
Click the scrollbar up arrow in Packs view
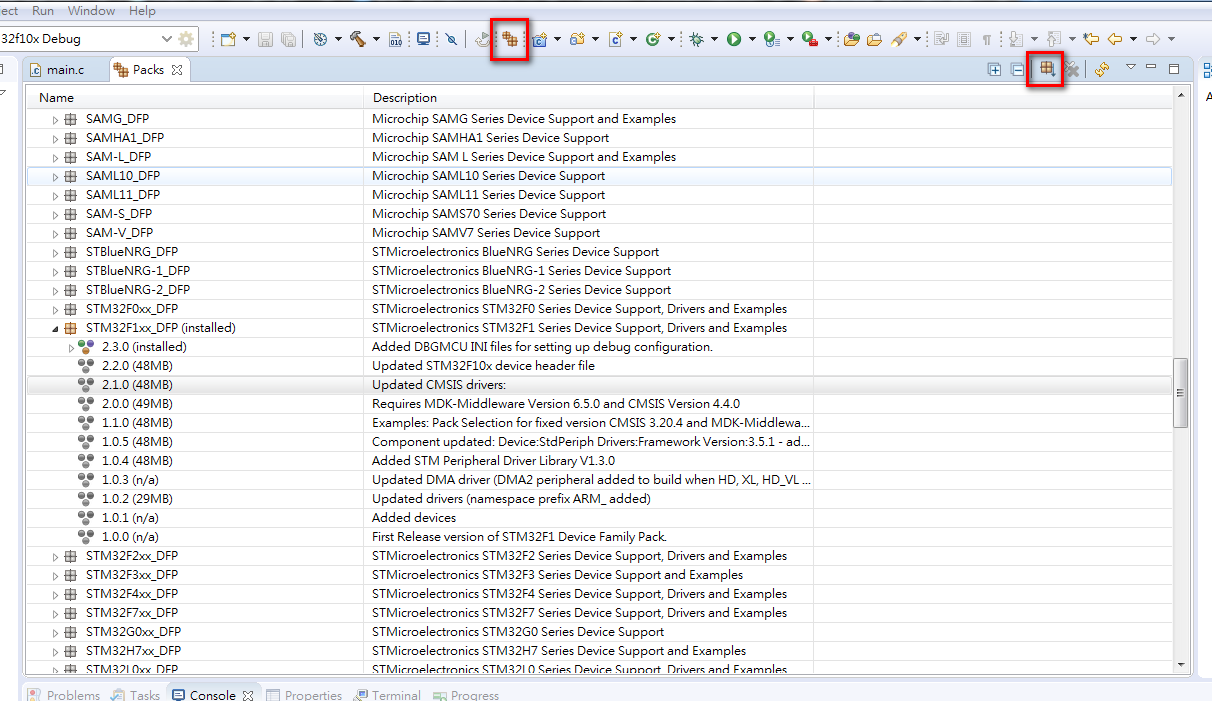(x=1181, y=94)
